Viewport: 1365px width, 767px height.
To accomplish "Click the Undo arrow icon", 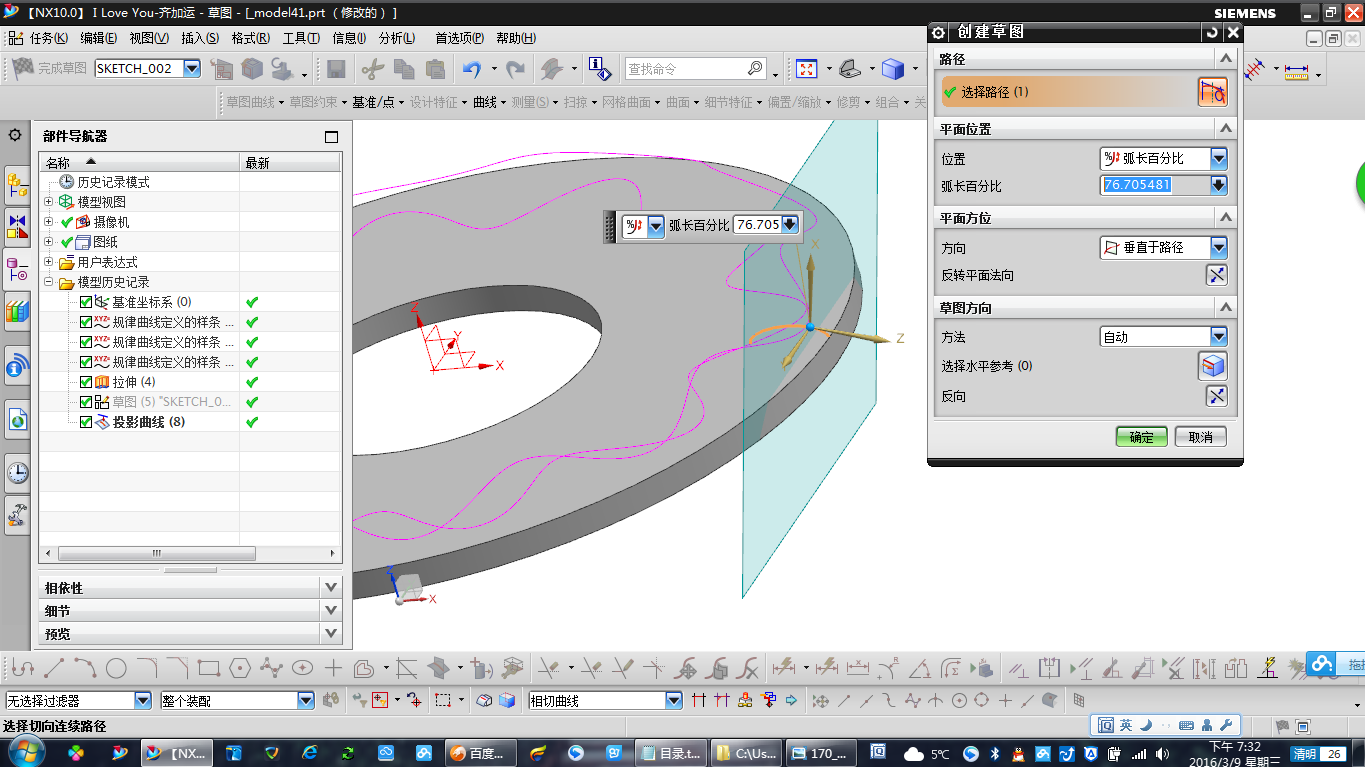I will pyautogui.click(x=472, y=69).
